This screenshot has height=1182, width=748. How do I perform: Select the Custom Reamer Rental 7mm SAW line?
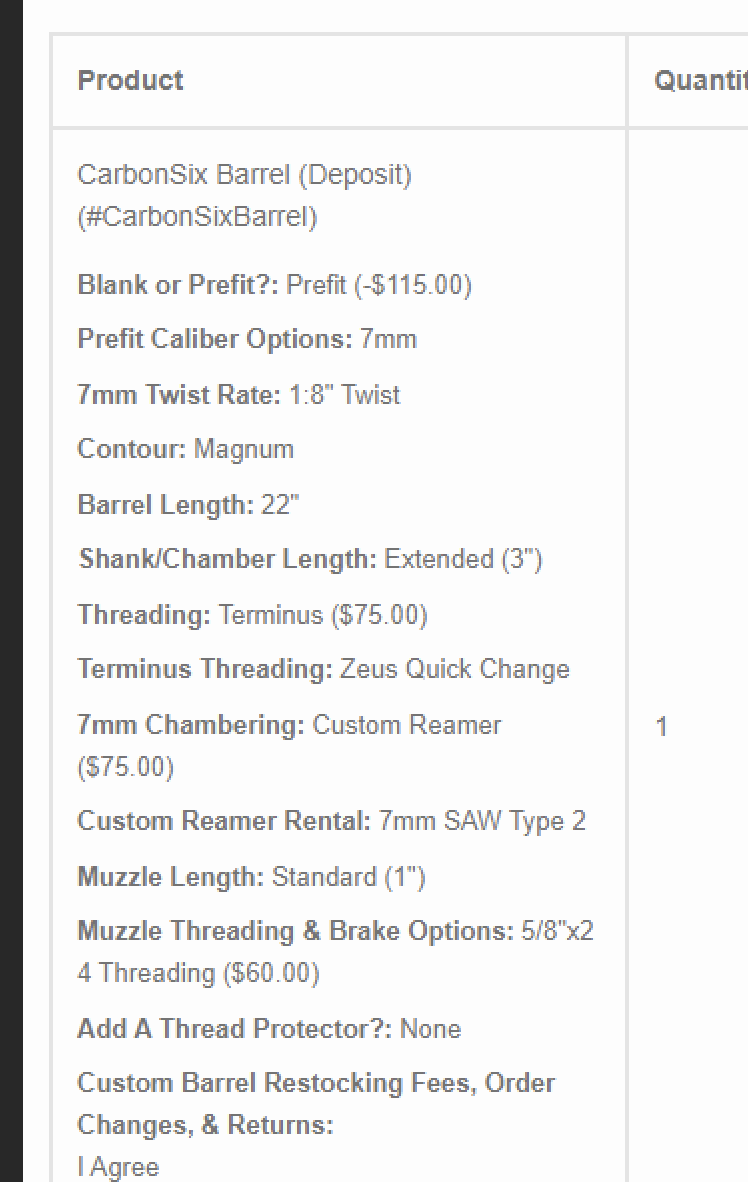[331, 821]
